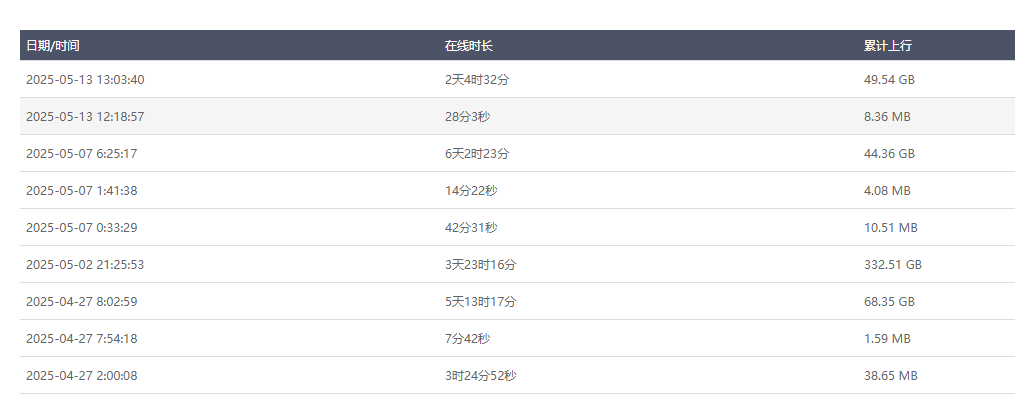Select the 2025-05-13 12:18:57 row
Viewport: 1015px width, 413px height.
pyautogui.click(x=517, y=117)
